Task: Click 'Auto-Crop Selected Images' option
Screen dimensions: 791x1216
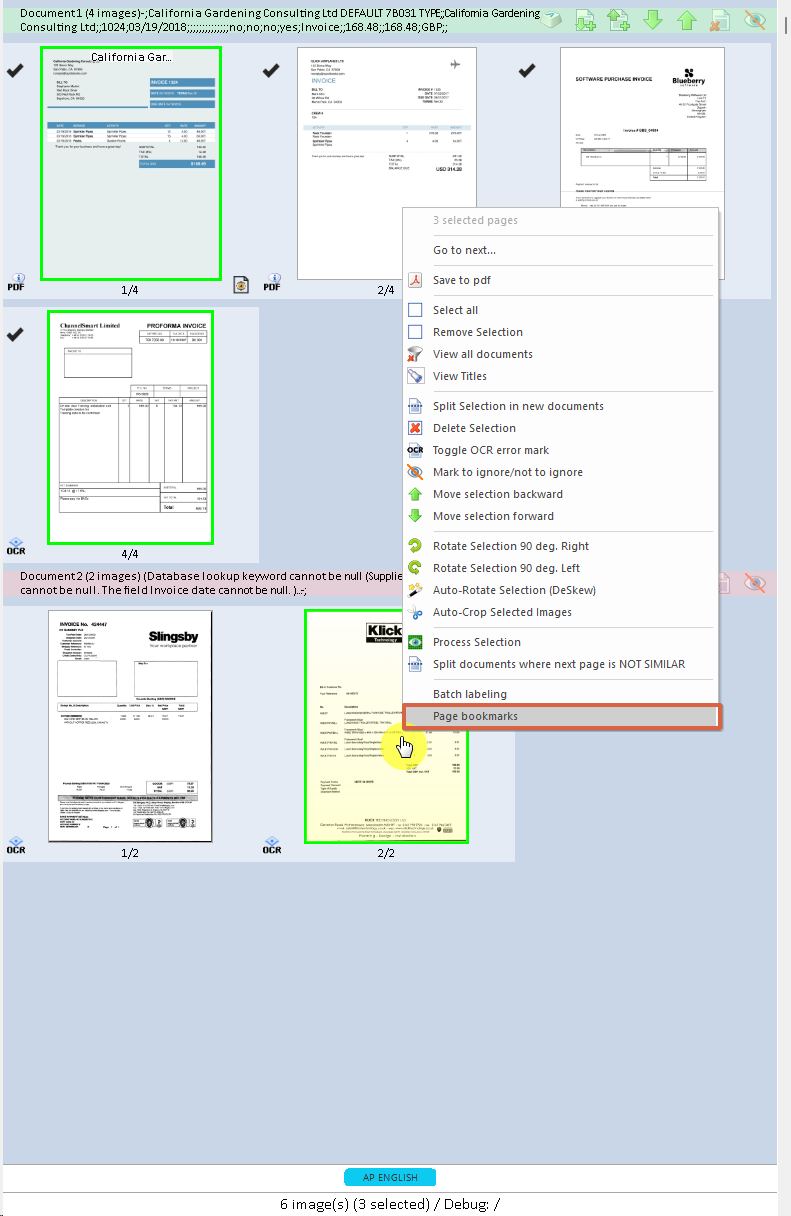Action: click(x=502, y=612)
